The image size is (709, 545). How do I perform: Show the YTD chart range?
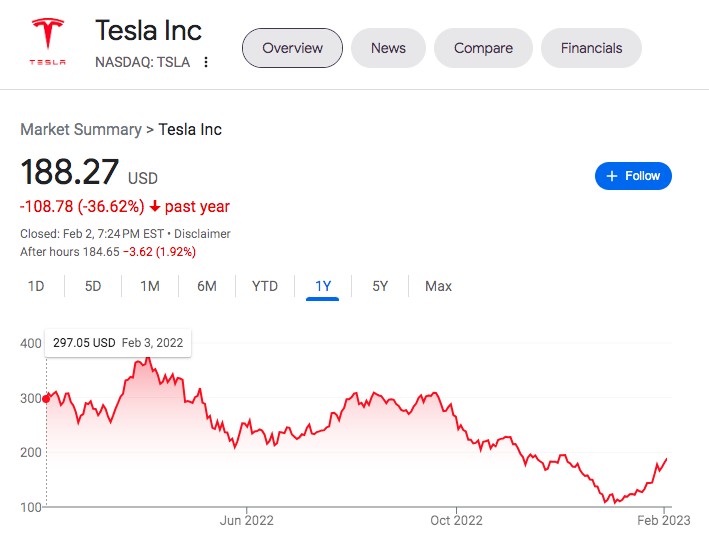(265, 286)
